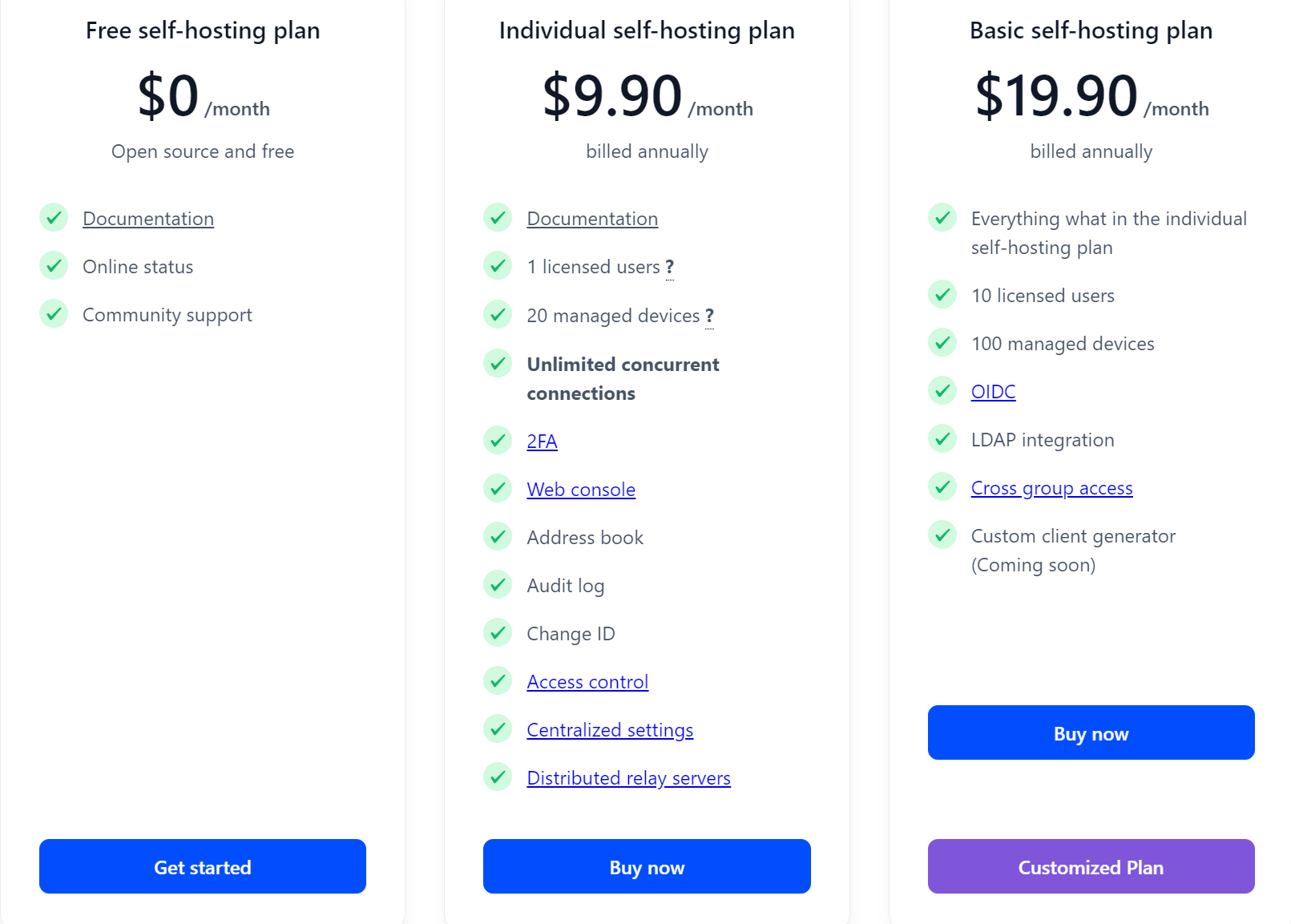Follow the 2FA feature link

(542, 442)
